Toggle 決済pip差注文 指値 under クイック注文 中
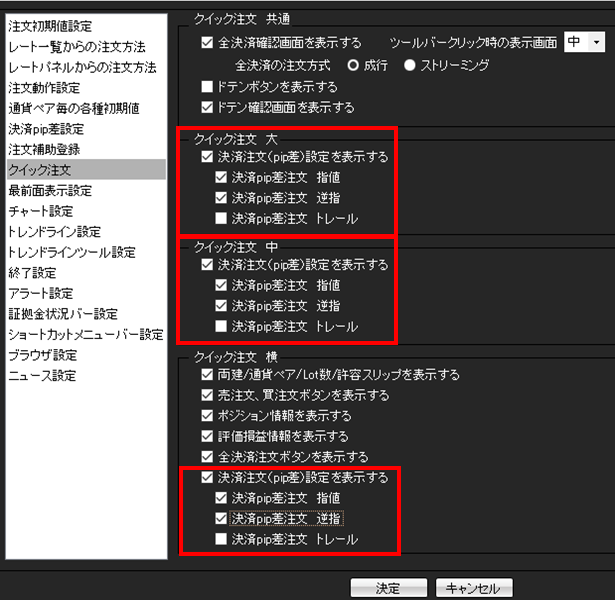615x600 pixels. click(221, 285)
